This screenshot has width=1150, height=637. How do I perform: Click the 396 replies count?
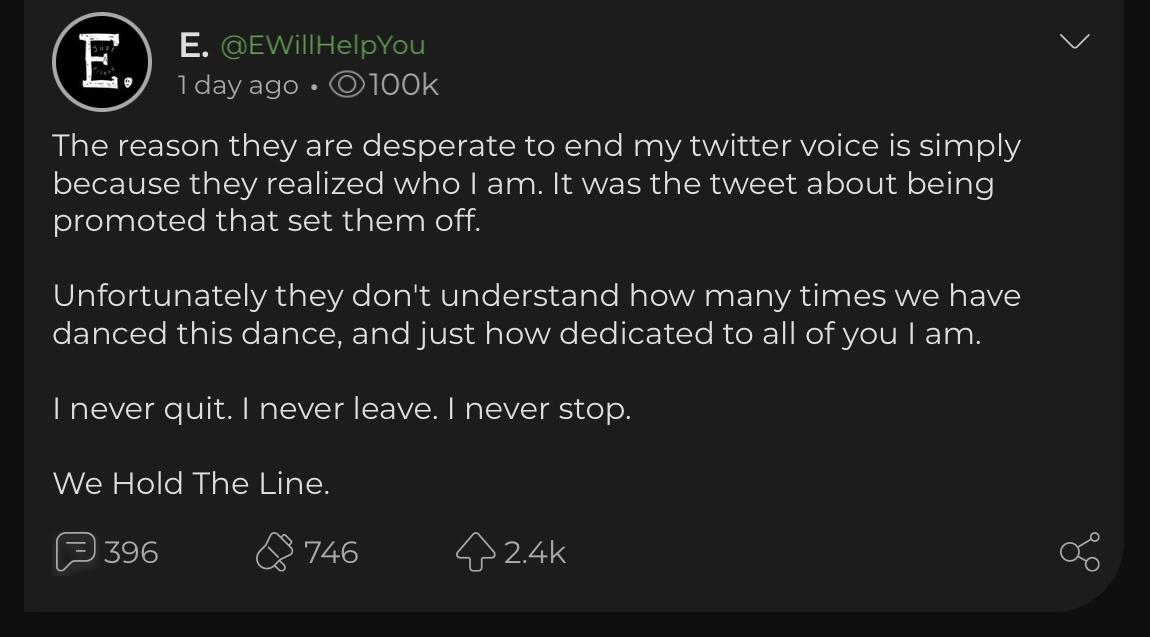click(x=132, y=551)
